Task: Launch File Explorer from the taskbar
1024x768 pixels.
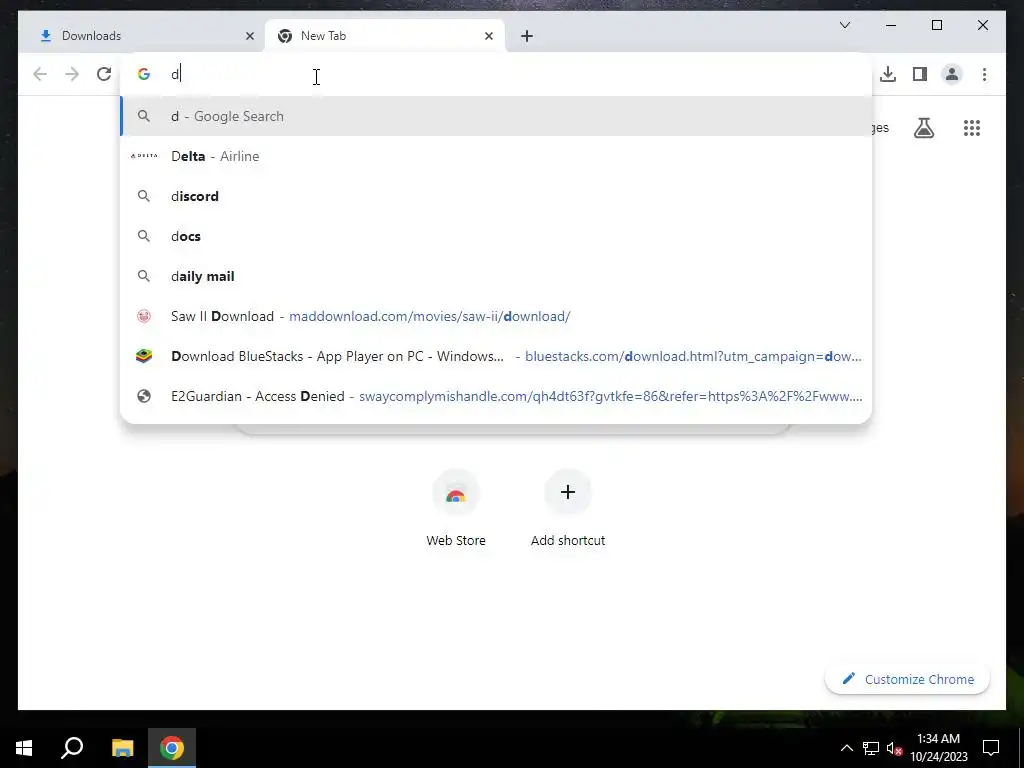Action: [x=122, y=748]
